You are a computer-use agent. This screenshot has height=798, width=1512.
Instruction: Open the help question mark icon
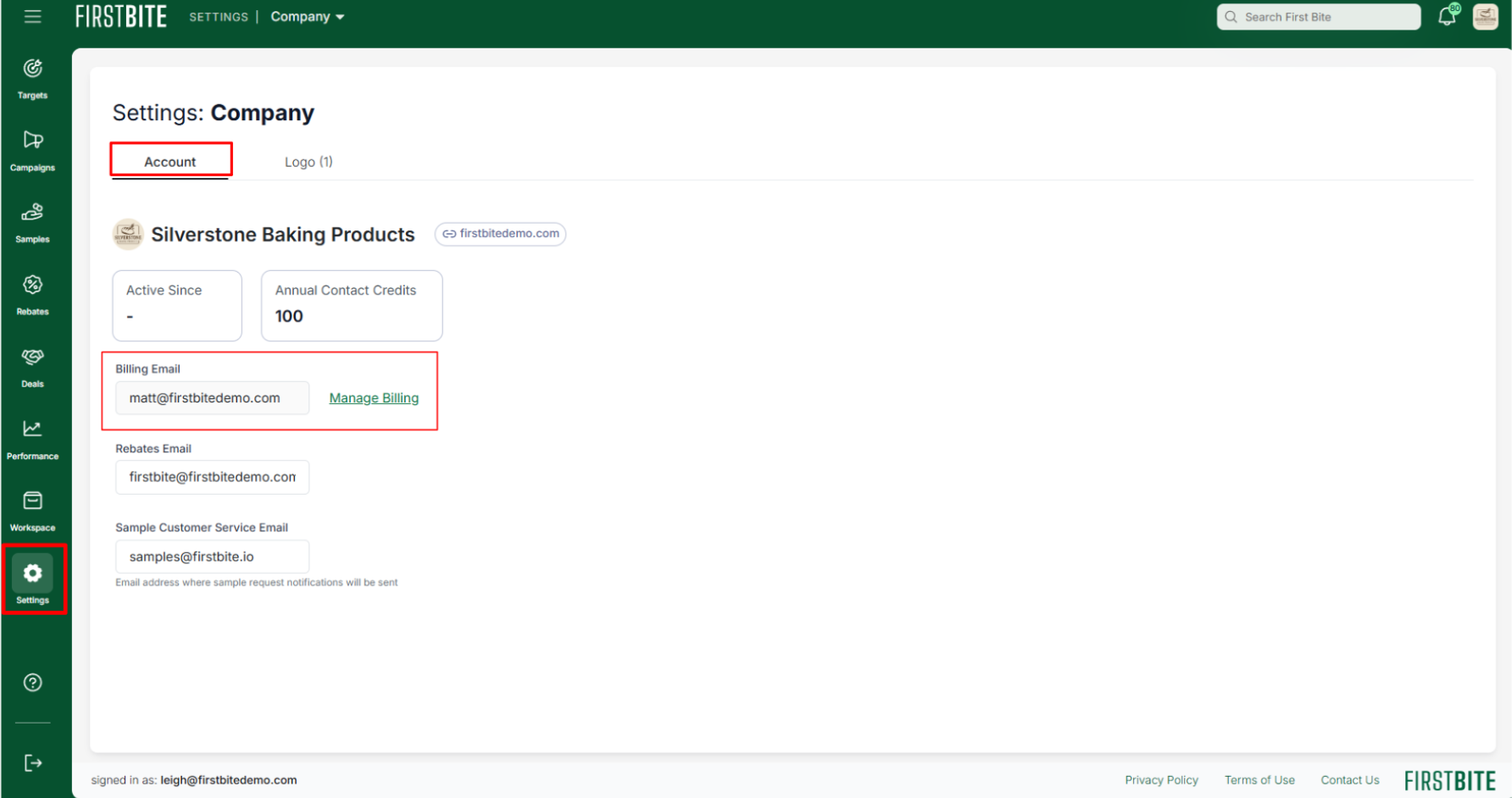(32, 683)
